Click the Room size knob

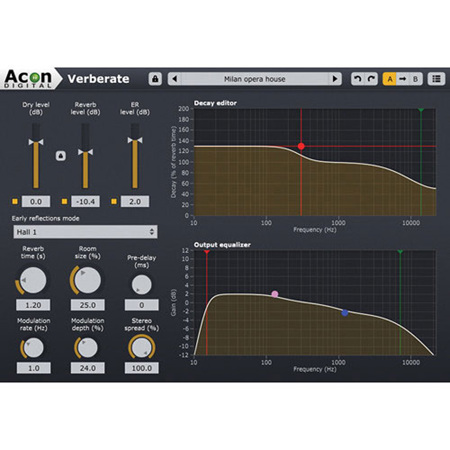87,280
